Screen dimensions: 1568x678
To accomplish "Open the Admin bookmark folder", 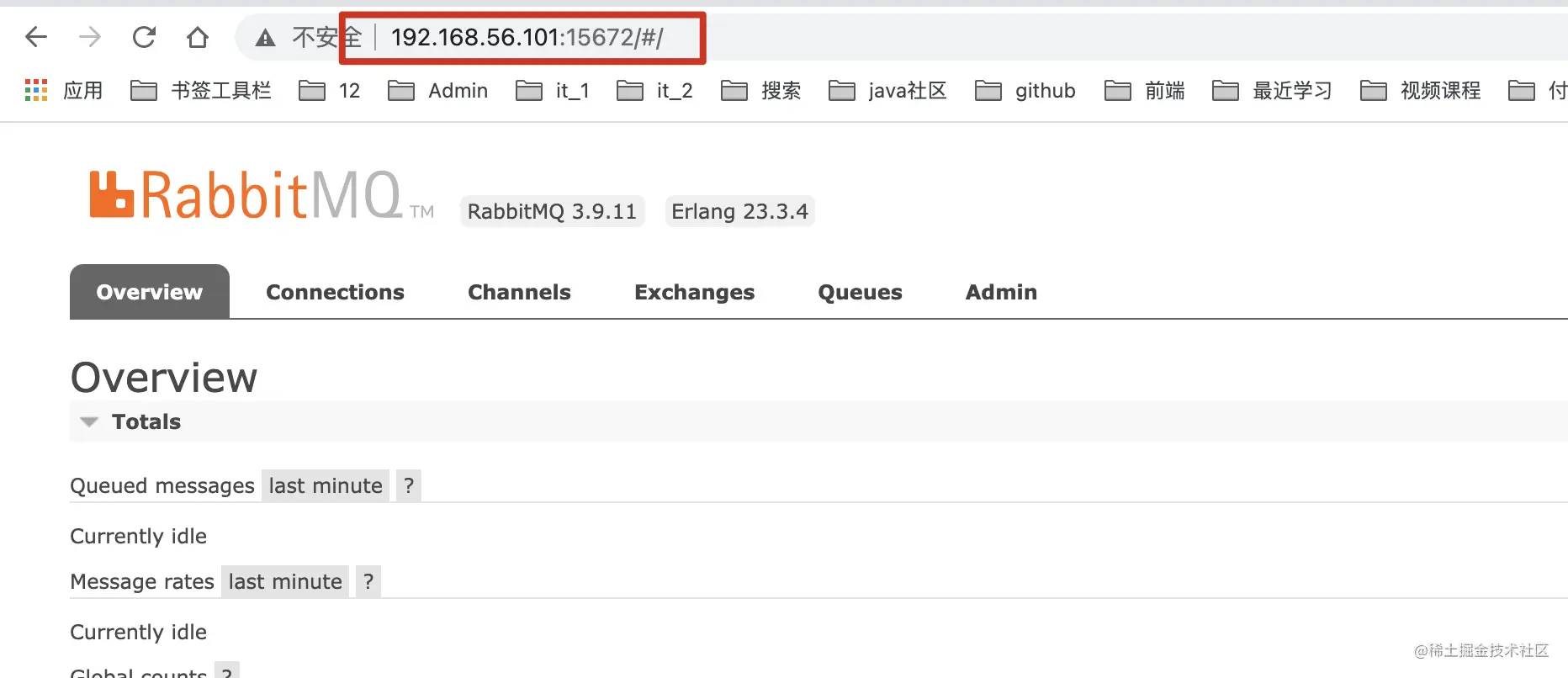I will pyautogui.click(x=437, y=90).
